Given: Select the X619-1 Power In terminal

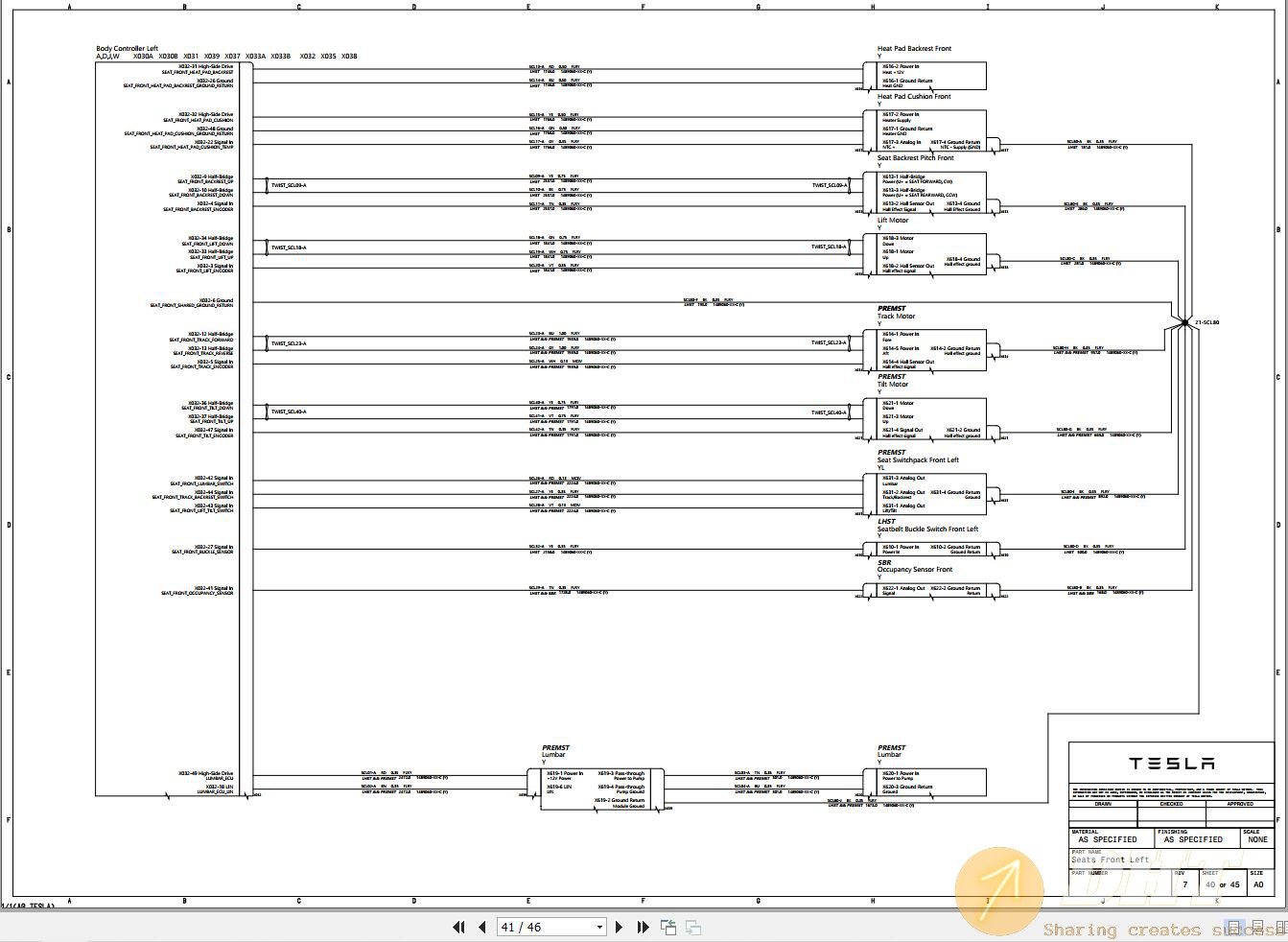Looking at the screenshot, I should click(x=565, y=775).
